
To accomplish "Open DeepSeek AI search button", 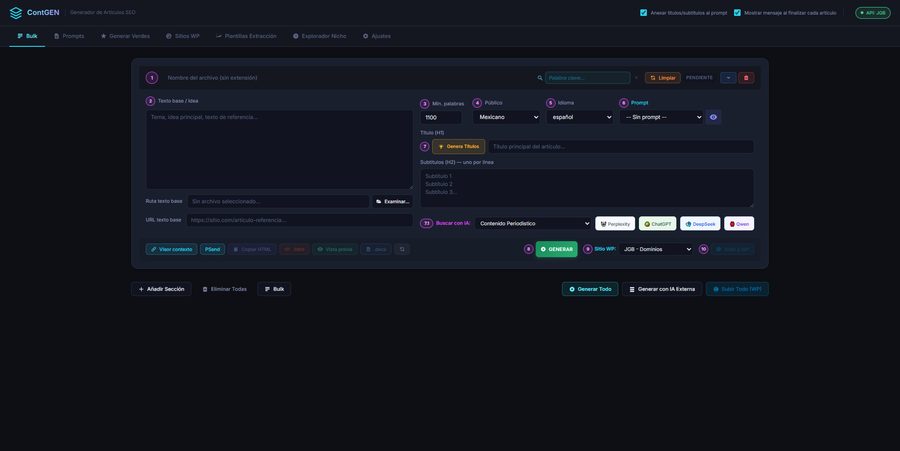I will (x=700, y=224).
